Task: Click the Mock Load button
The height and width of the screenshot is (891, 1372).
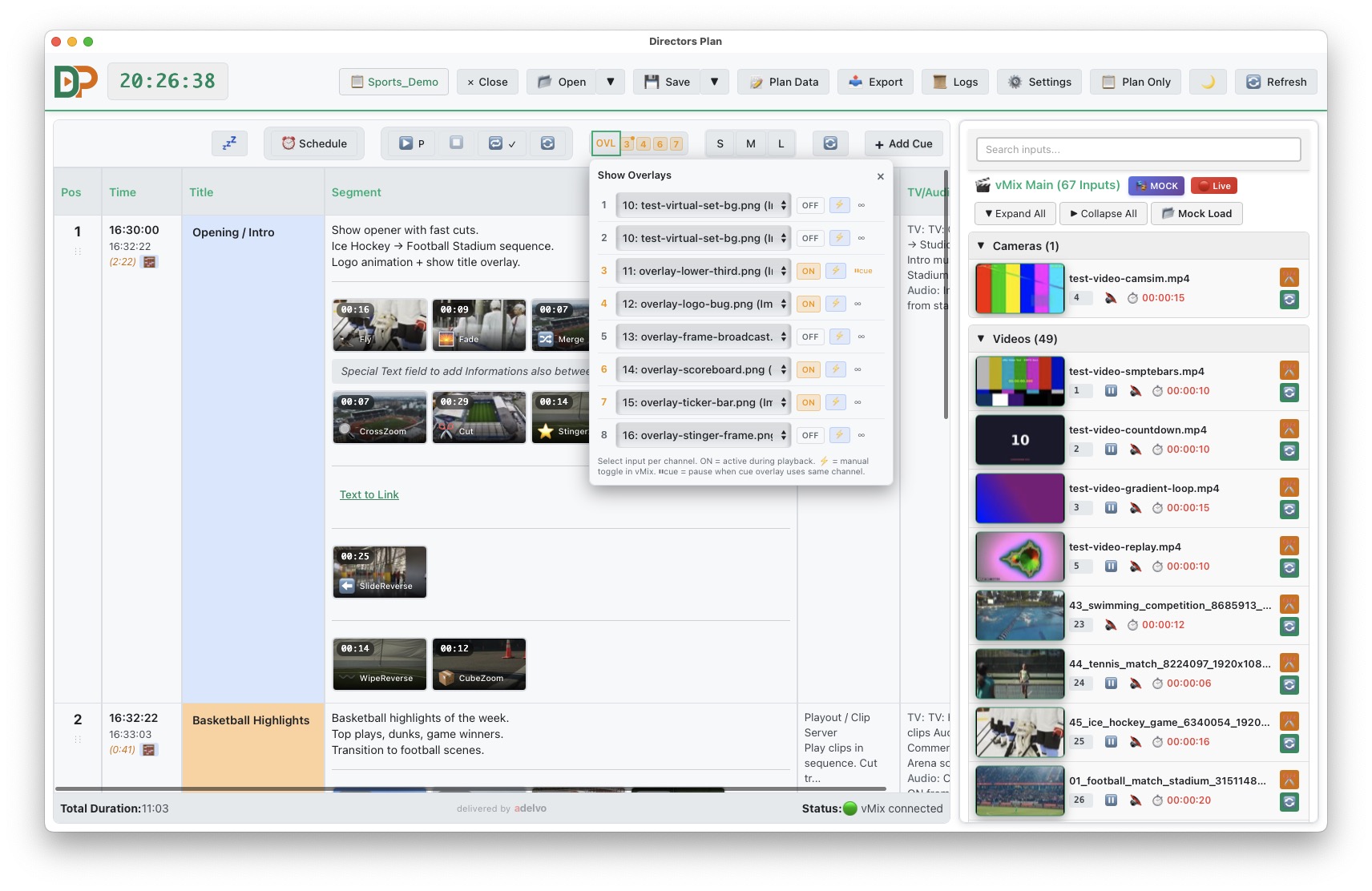Action: pos(1196,213)
